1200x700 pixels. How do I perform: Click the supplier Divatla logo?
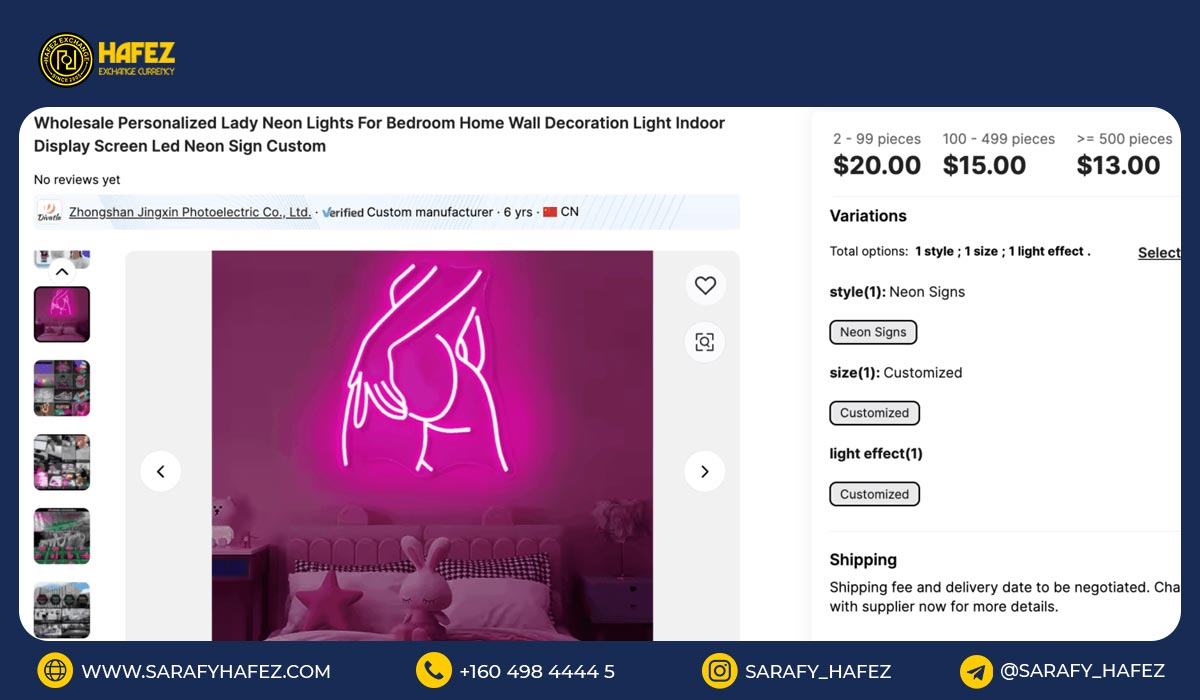49,212
